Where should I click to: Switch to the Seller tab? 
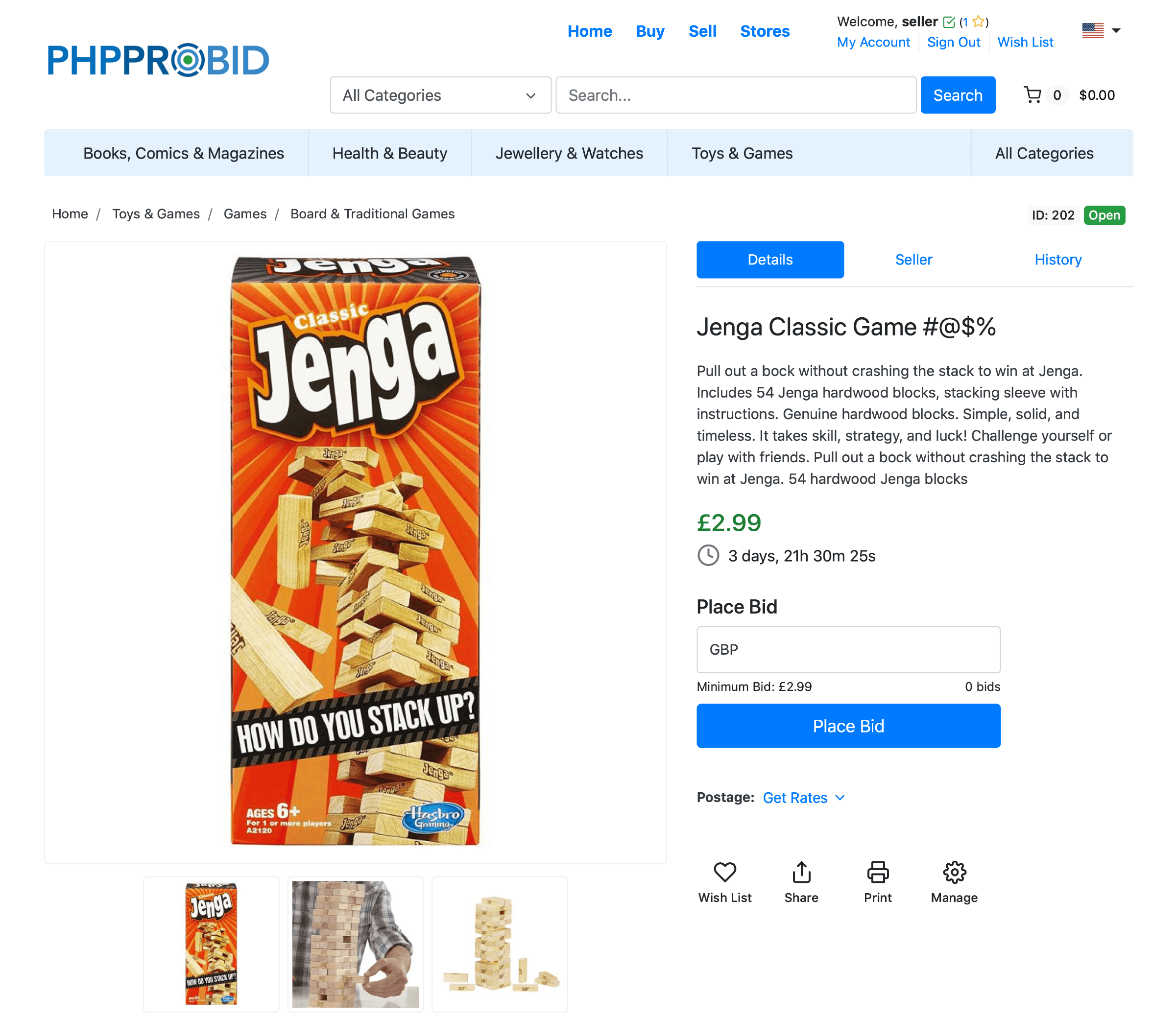(x=913, y=260)
